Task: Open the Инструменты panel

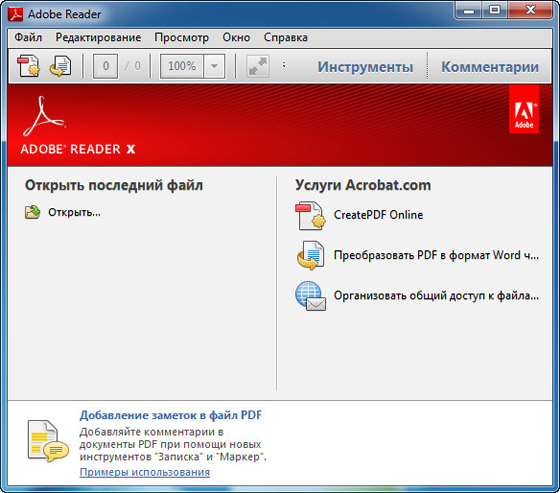Action: pos(365,67)
